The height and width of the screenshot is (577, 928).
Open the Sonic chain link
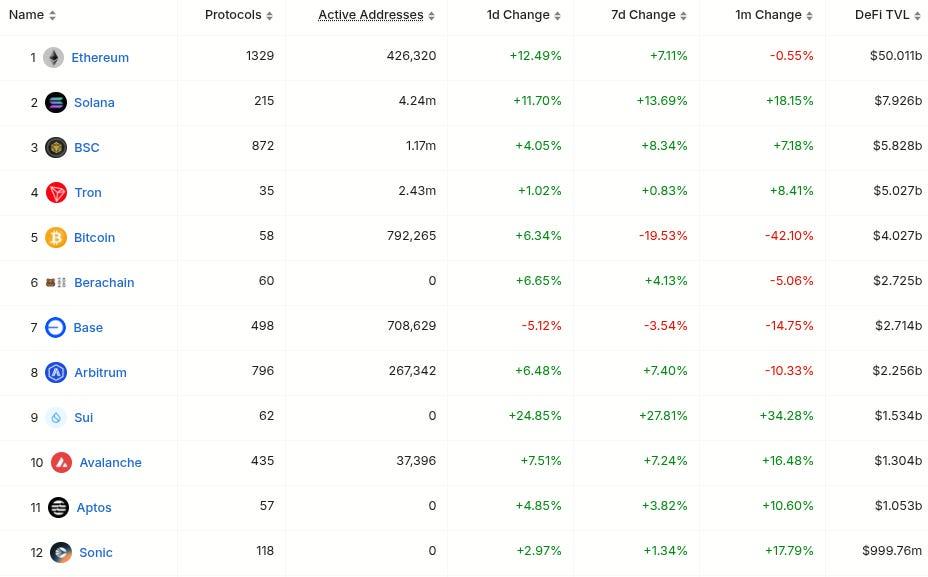click(96, 552)
